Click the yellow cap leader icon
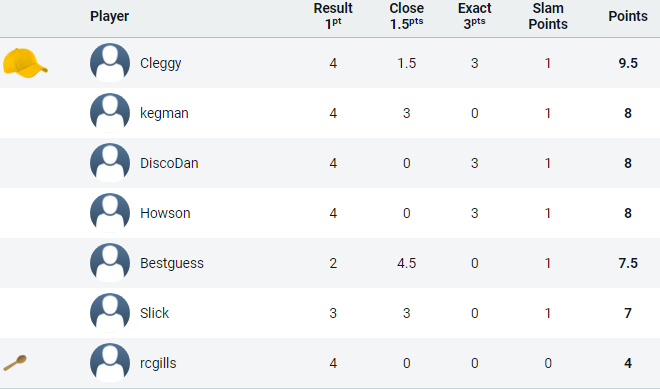The height and width of the screenshot is (389, 660). point(25,63)
